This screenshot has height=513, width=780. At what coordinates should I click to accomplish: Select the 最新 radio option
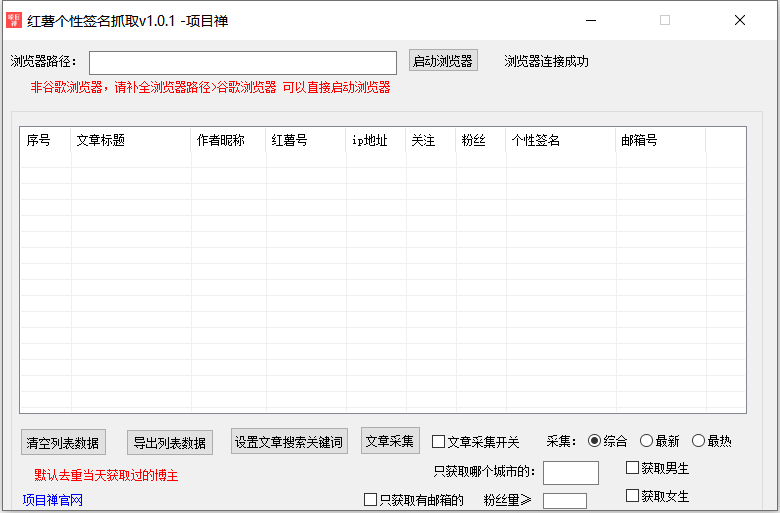(647, 441)
